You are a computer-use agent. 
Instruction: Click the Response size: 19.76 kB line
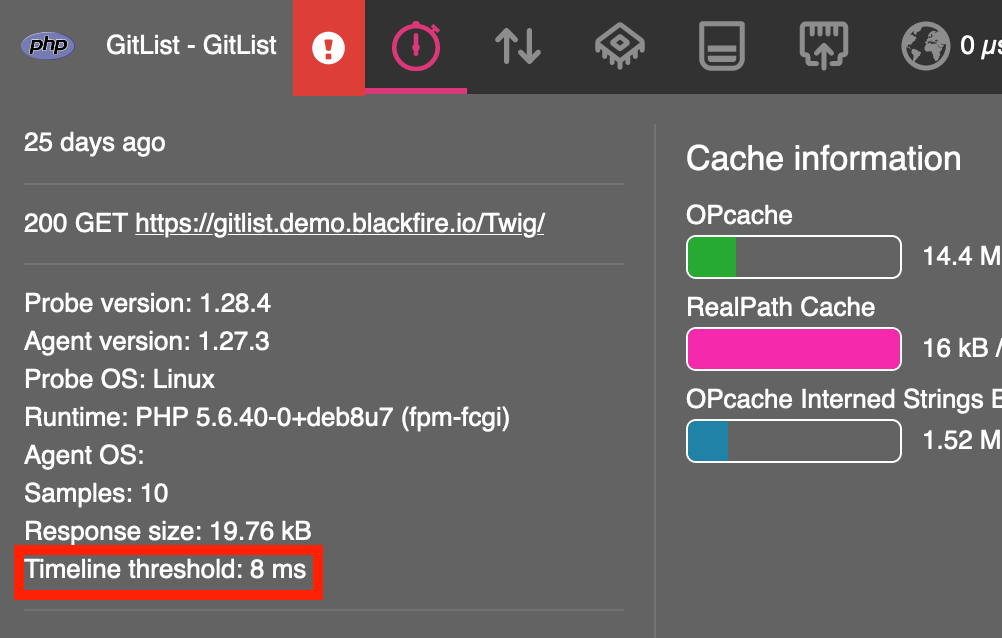(168, 531)
